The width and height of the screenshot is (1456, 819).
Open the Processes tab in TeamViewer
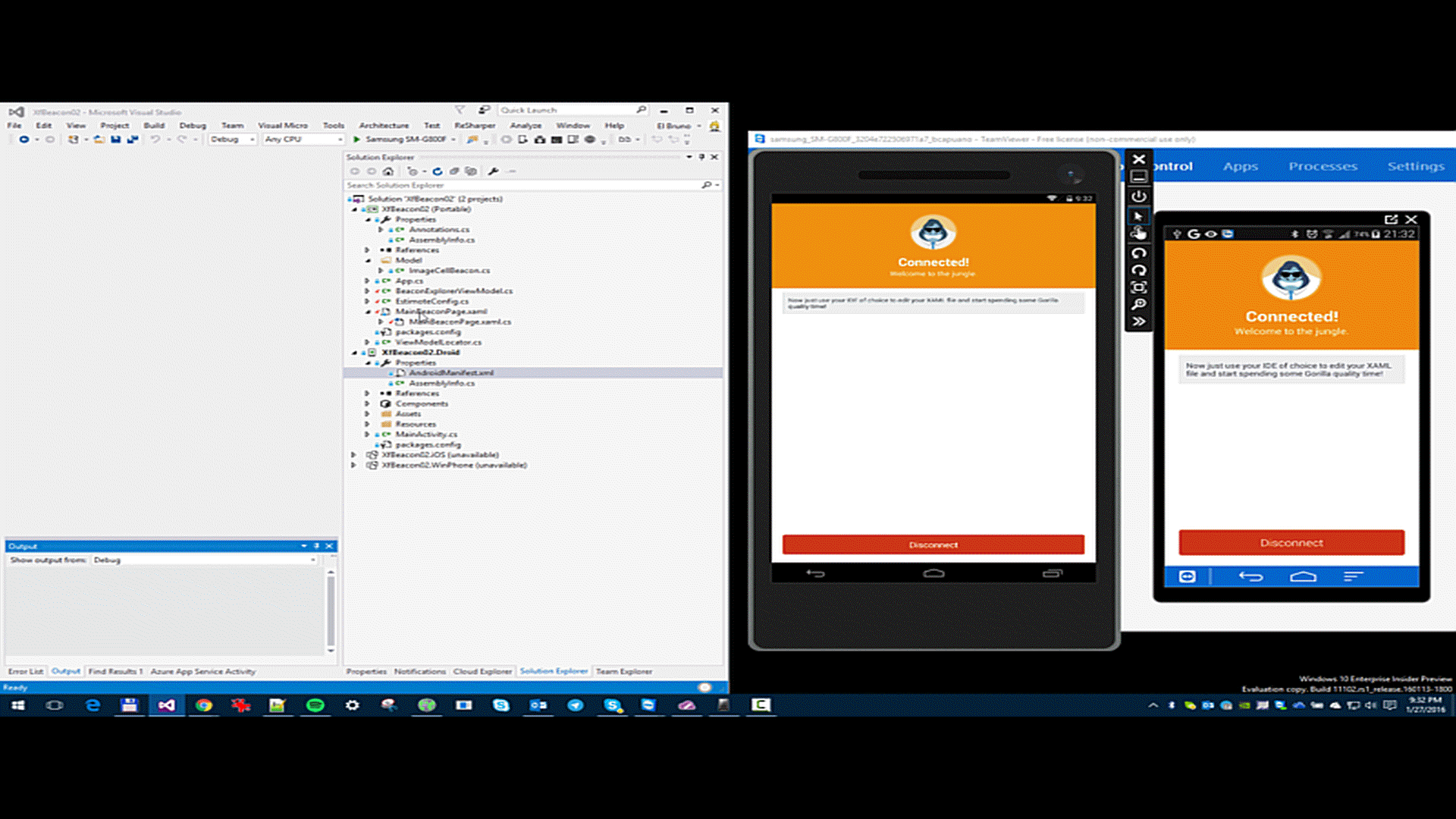tap(1323, 166)
